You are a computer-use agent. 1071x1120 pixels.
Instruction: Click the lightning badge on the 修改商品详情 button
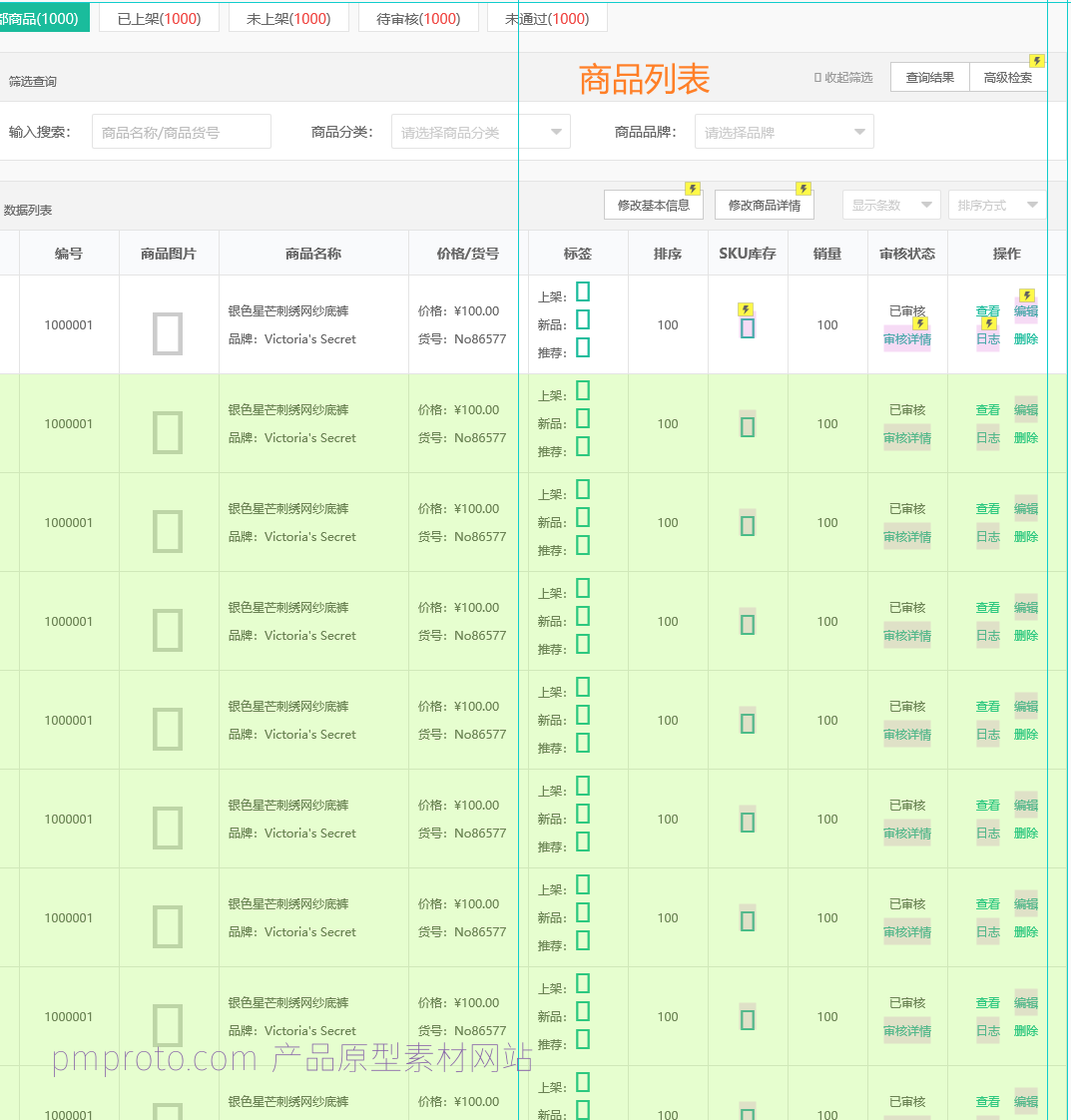(803, 189)
